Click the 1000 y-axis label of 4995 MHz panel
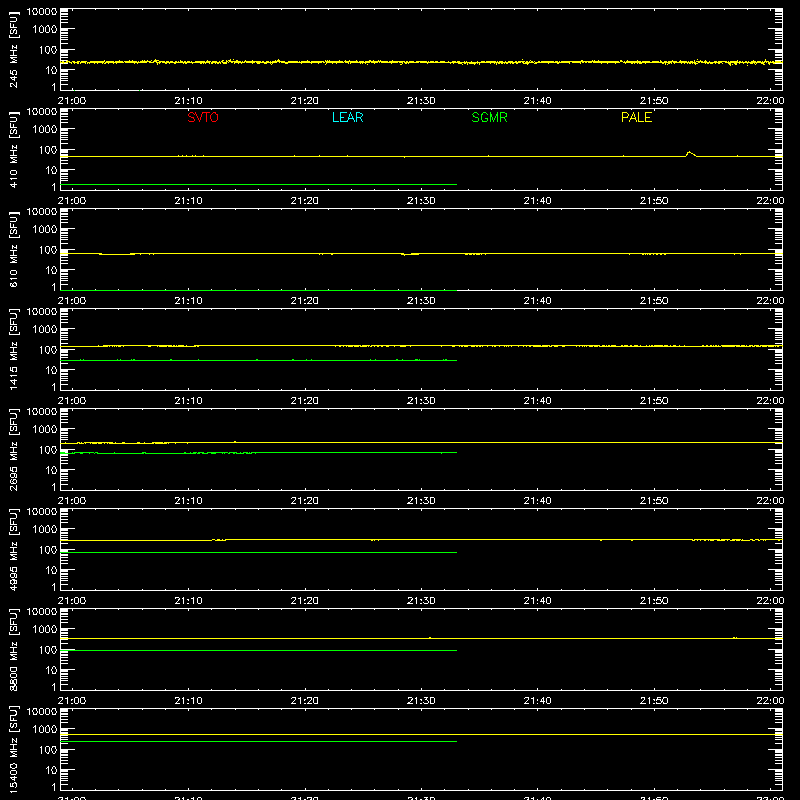Screen dimensions: 800x800 (x=45, y=530)
